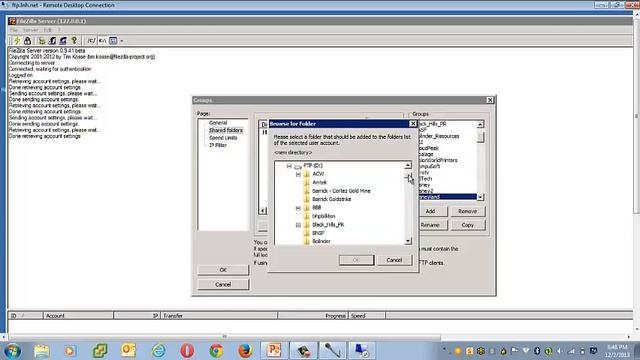Click the Transfer column header
Image resolution: width=640 pixels, height=360 pixels.
[220, 316]
